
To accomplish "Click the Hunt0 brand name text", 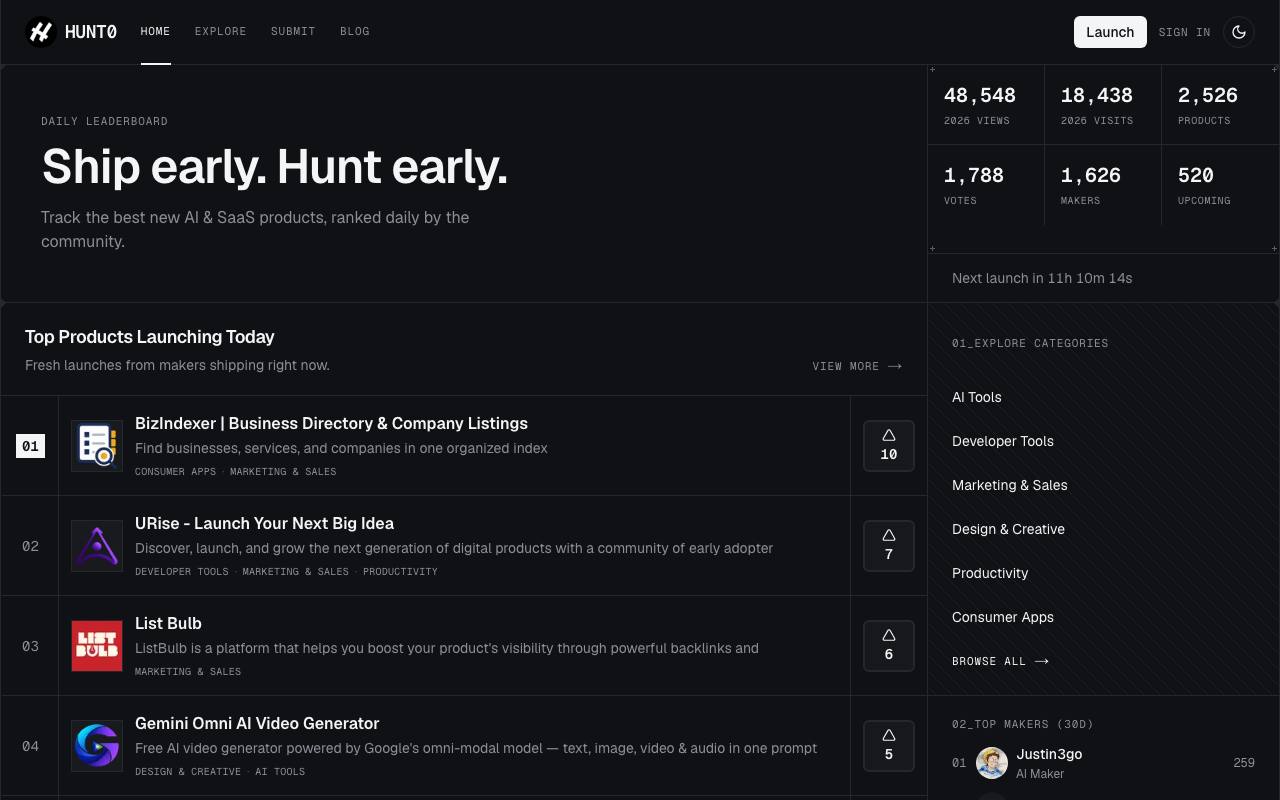I will (x=91, y=32).
